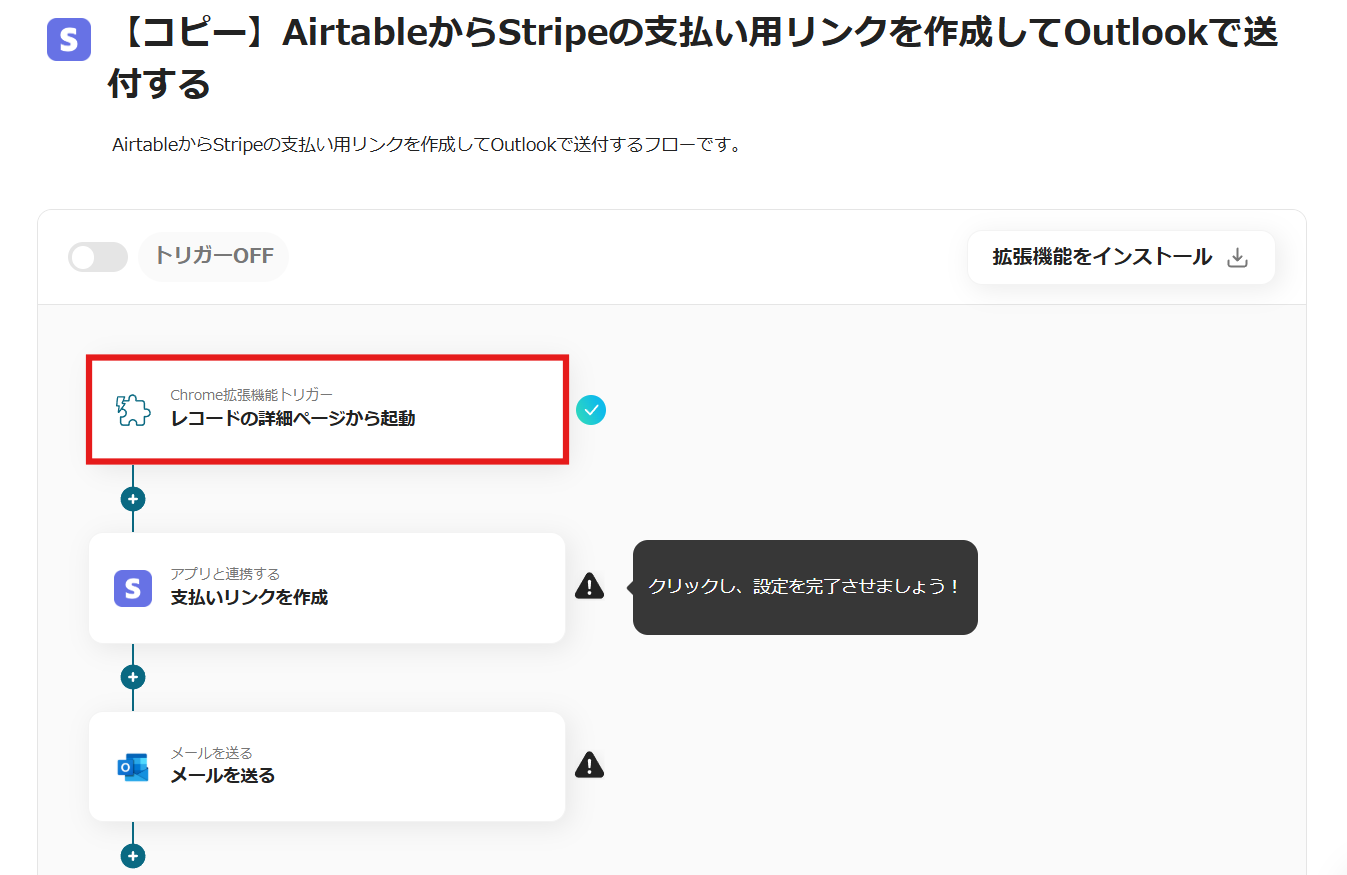Click the アプリと連携する label
Screen dimensions: 1347x875
click(225, 574)
